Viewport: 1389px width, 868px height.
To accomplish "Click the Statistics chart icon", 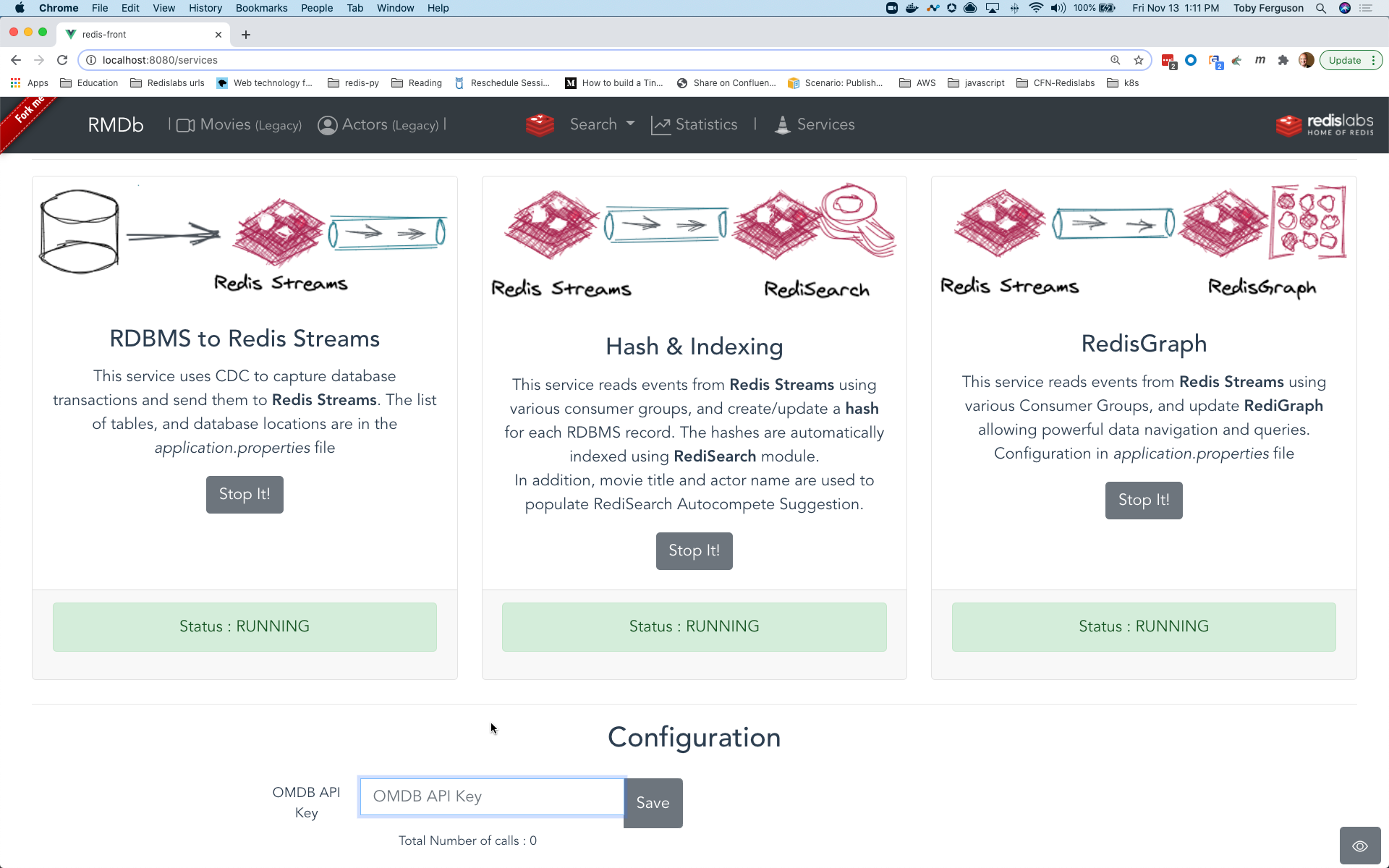I will point(660,125).
